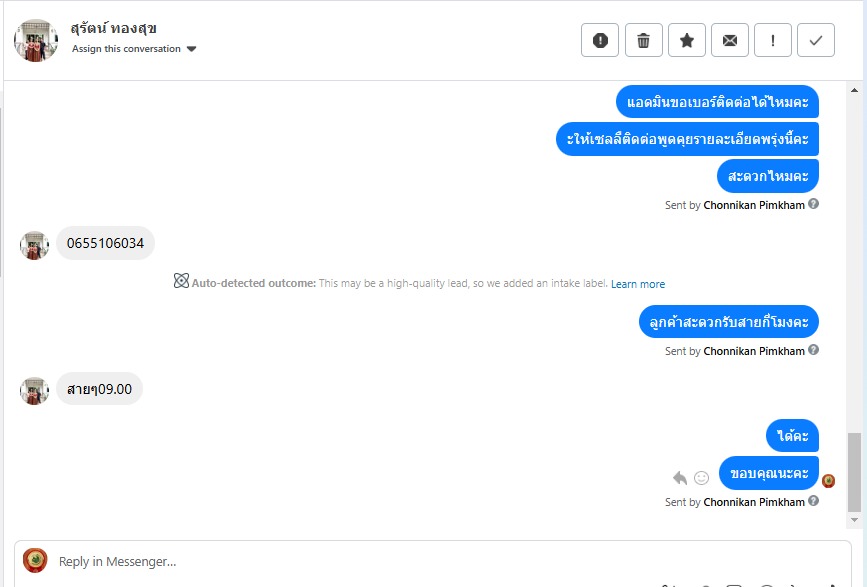Click sender name Chonnikan Pimkham under last message
Image resolution: width=867 pixels, height=587 pixels.
754,502
